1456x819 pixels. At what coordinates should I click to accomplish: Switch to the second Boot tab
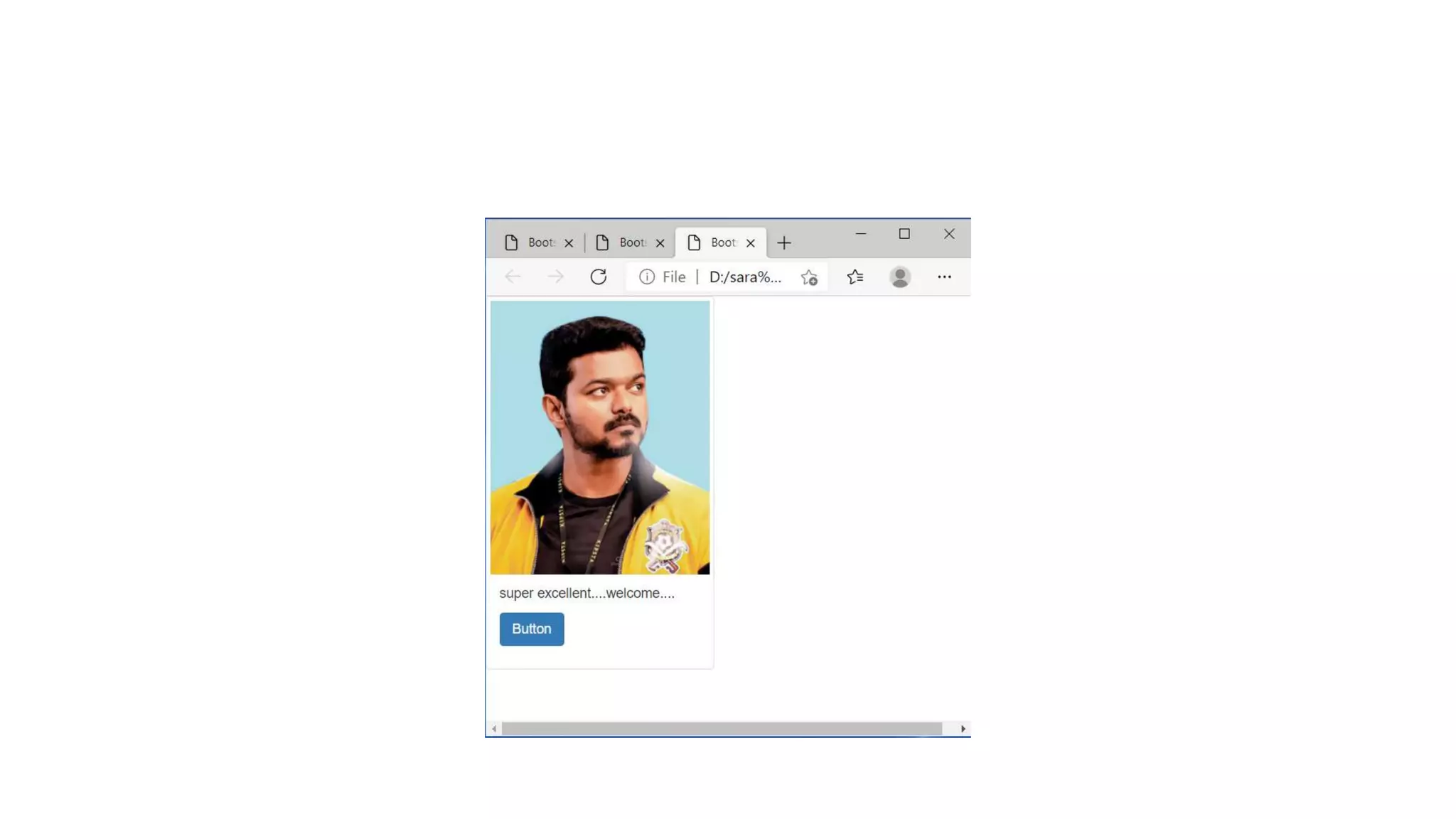click(x=623, y=243)
